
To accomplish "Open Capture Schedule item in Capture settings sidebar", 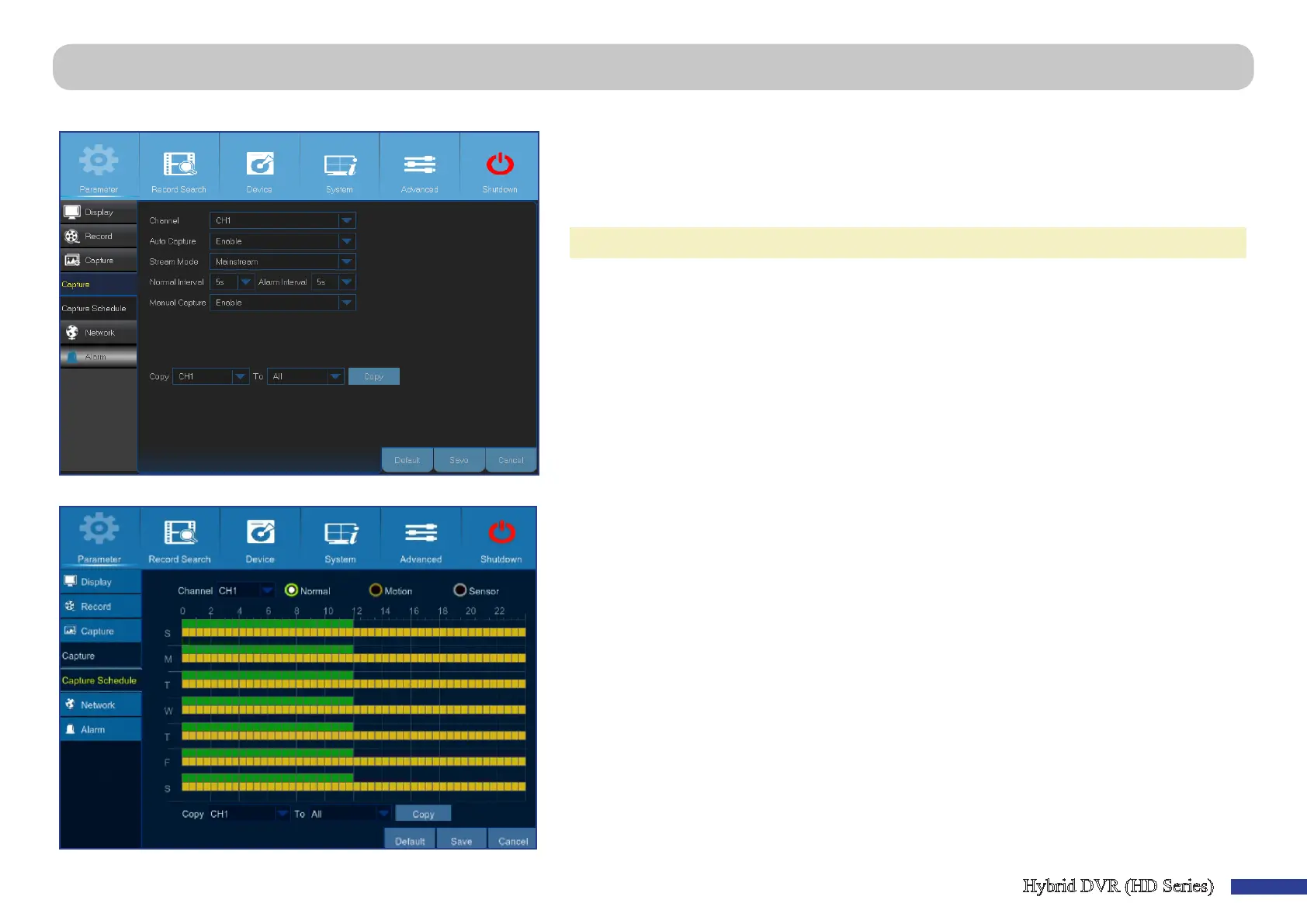I will click(x=99, y=308).
